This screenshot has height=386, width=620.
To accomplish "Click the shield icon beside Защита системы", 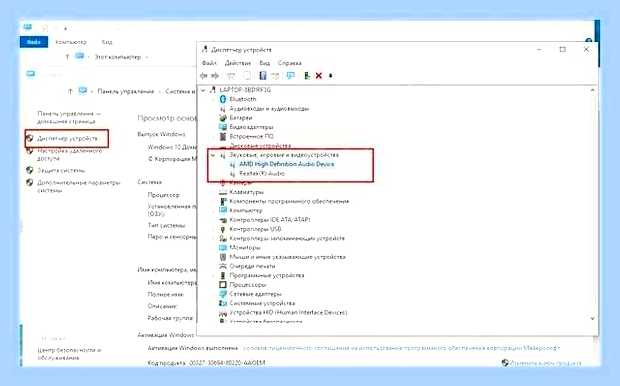I will (x=29, y=170).
